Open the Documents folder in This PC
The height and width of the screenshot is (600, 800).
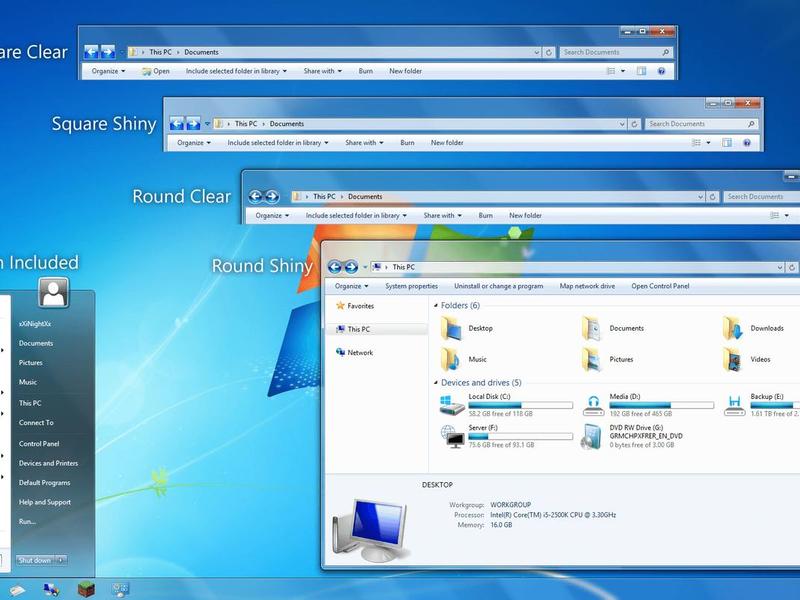pos(592,328)
